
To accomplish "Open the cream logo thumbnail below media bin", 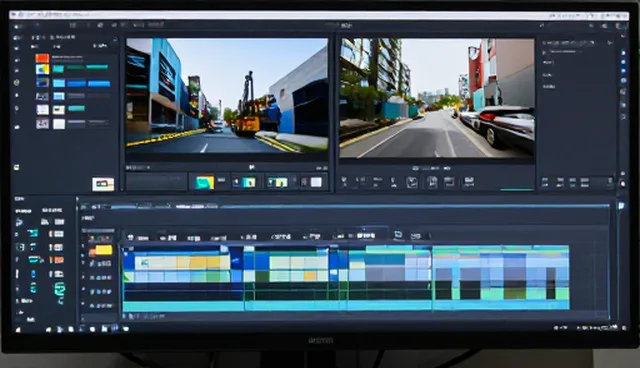I will pos(103,184).
